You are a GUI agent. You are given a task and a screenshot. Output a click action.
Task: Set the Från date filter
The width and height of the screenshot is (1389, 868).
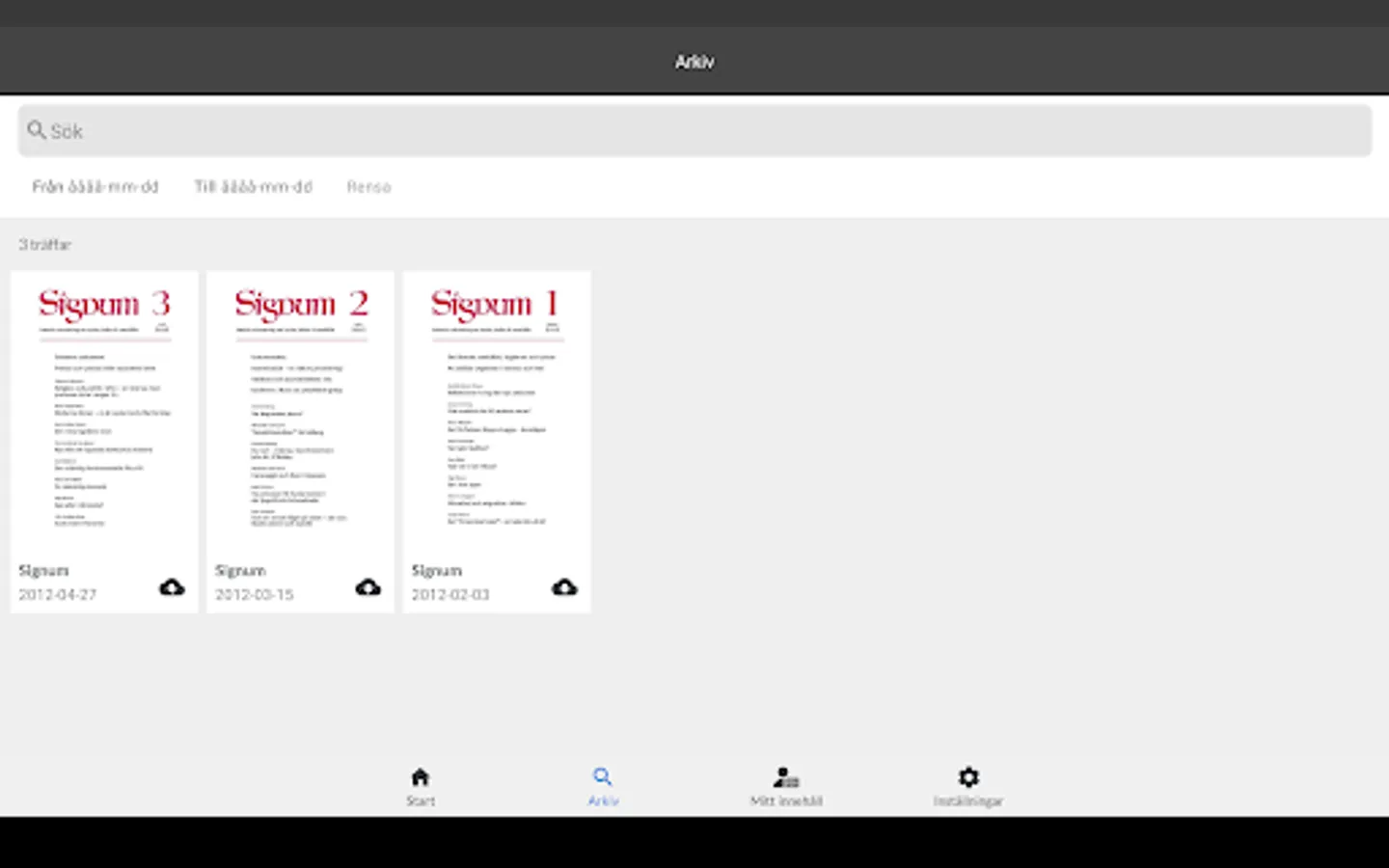pos(95,187)
